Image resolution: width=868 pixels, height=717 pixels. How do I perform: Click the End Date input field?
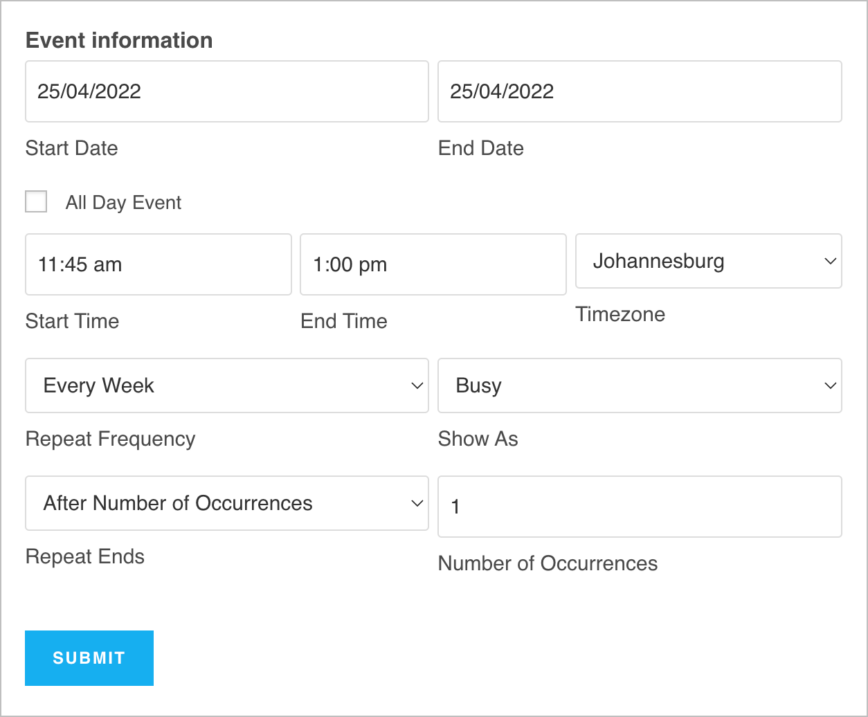coord(640,91)
